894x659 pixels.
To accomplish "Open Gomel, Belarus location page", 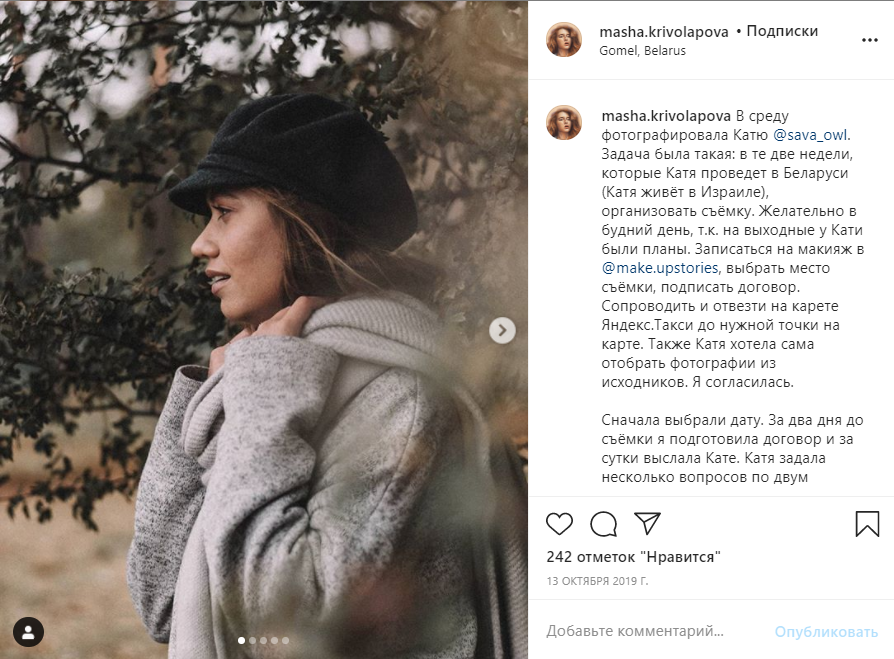I will [x=642, y=51].
